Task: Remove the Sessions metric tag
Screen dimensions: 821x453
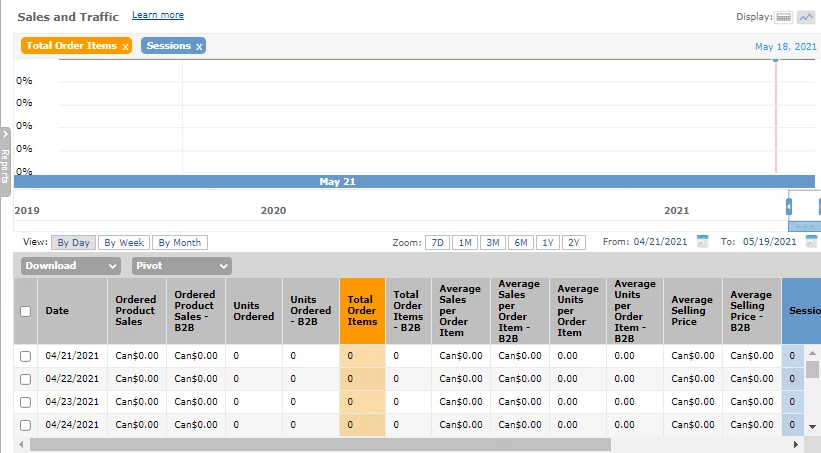Action: (x=199, y=47)
